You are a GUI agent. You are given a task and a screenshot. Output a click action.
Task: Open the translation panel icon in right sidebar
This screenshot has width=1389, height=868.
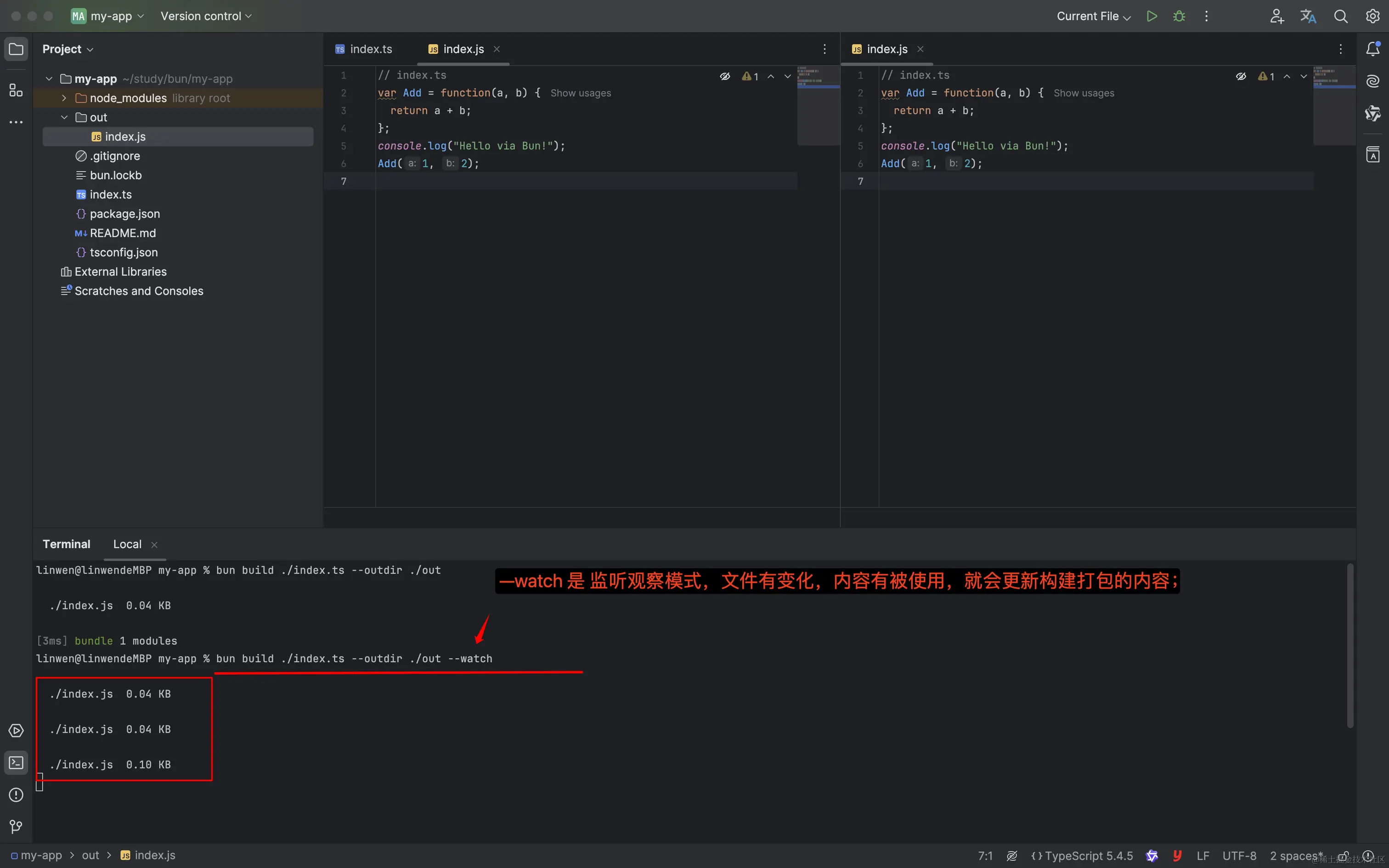[x=1373, y=154]
